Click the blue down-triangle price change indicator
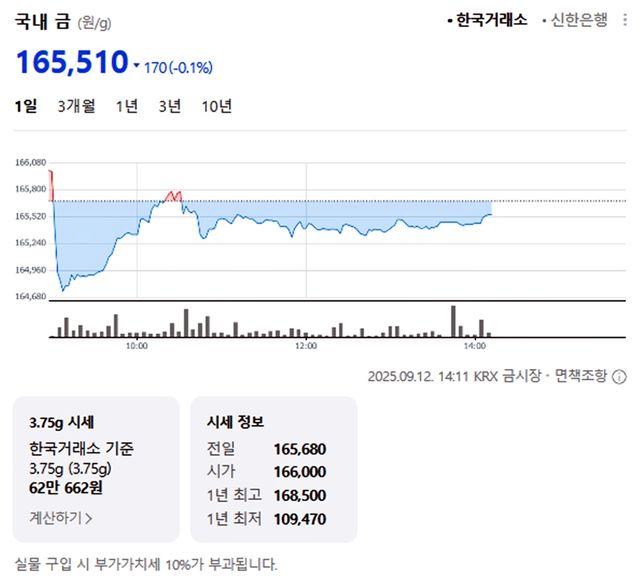 (137, 67)
